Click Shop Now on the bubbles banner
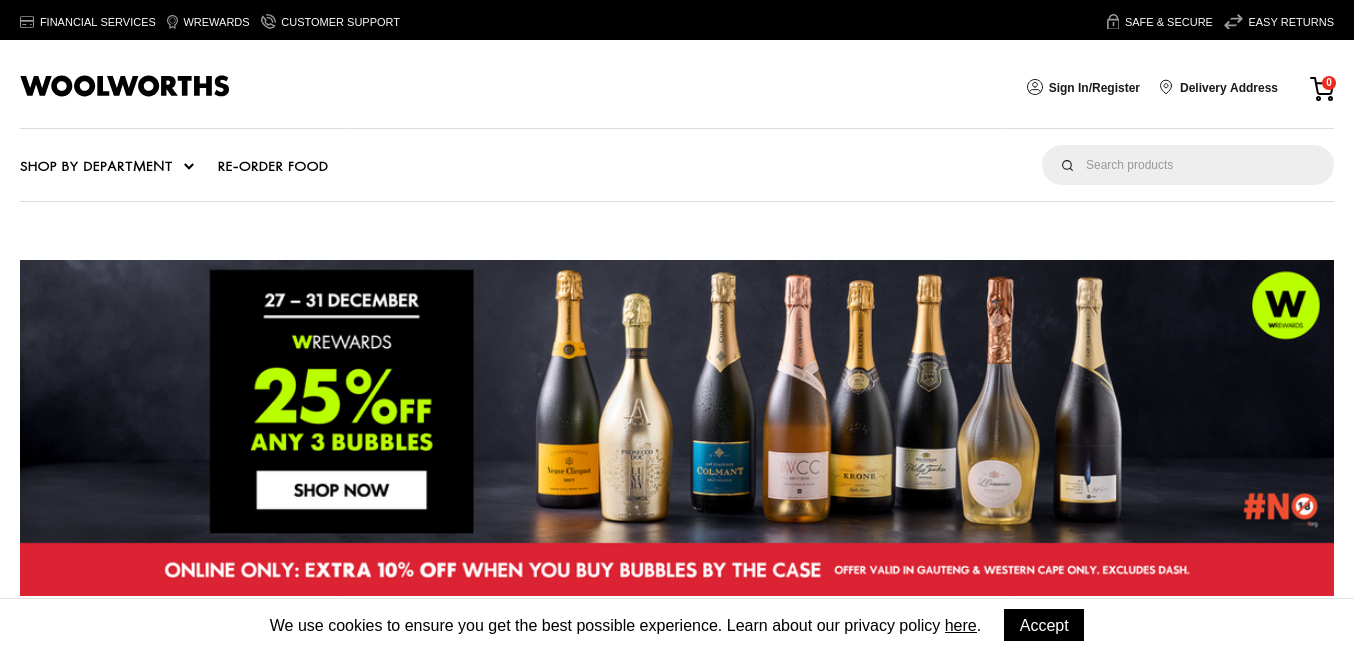 pyautogui.click(x=342, y=490)
